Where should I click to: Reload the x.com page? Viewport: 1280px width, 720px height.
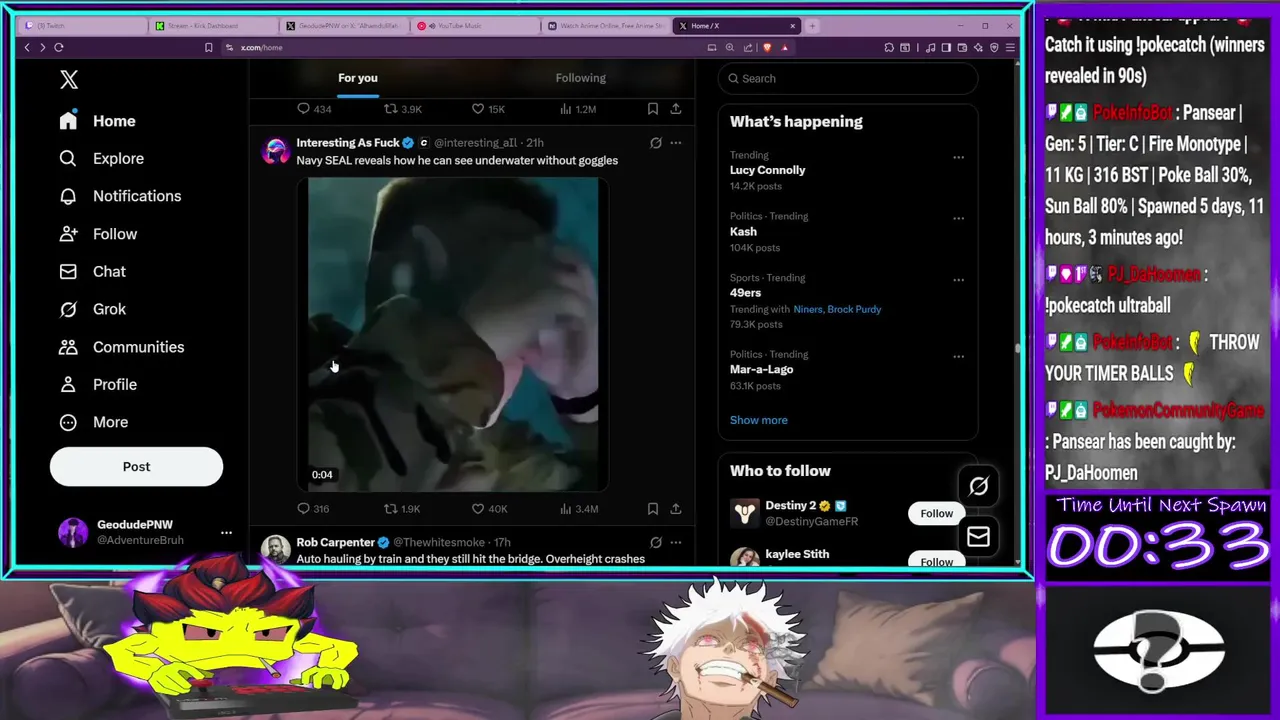[x=59, y=47]
